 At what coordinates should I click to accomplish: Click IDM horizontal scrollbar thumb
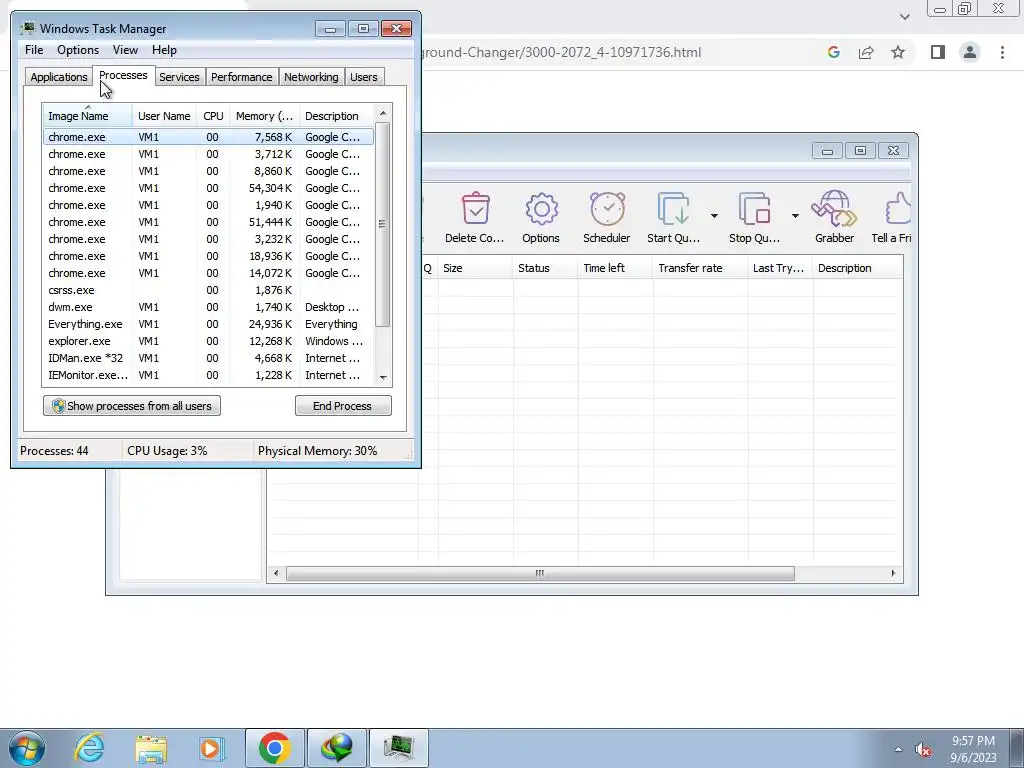tap(540, 573)
